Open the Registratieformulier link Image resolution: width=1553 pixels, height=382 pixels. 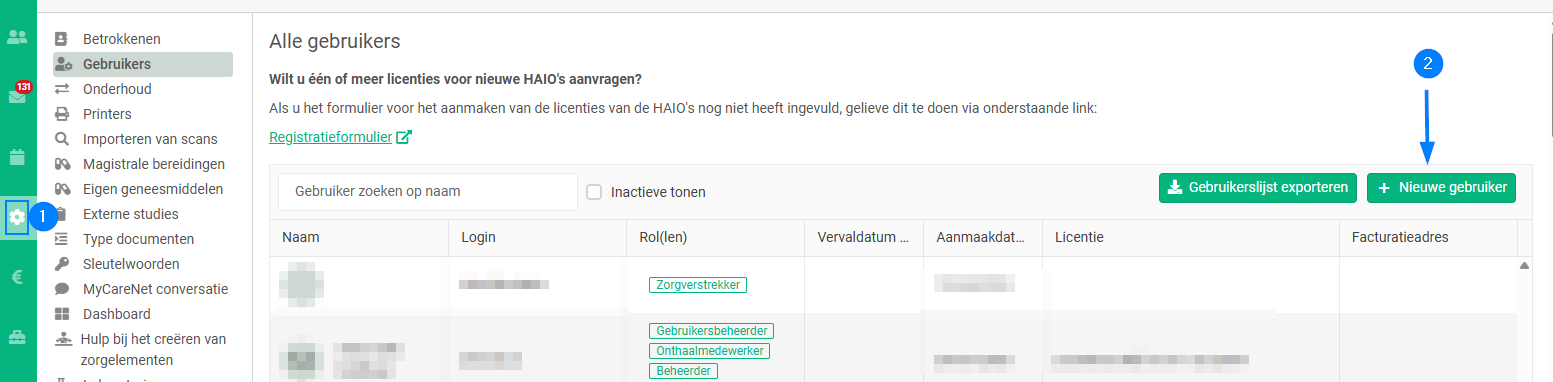click(331, 137)
